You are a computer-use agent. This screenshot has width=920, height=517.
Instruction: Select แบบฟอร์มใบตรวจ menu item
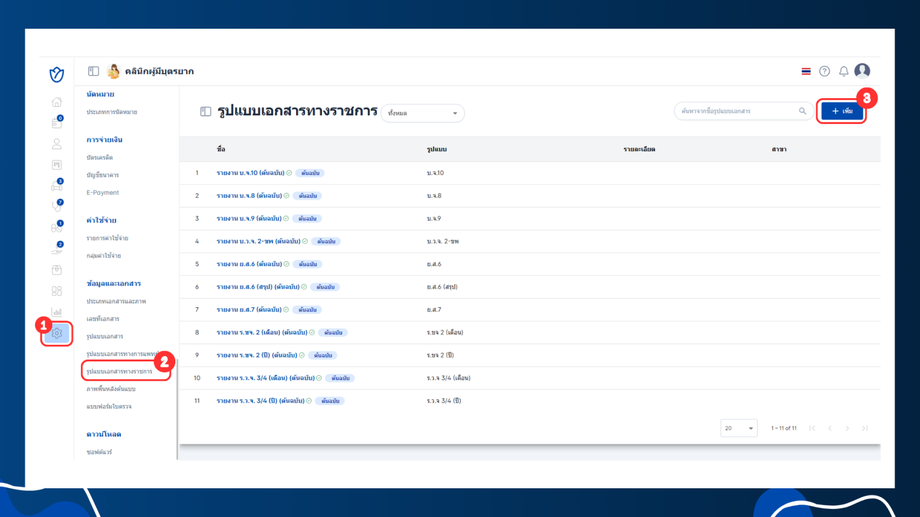109,406
